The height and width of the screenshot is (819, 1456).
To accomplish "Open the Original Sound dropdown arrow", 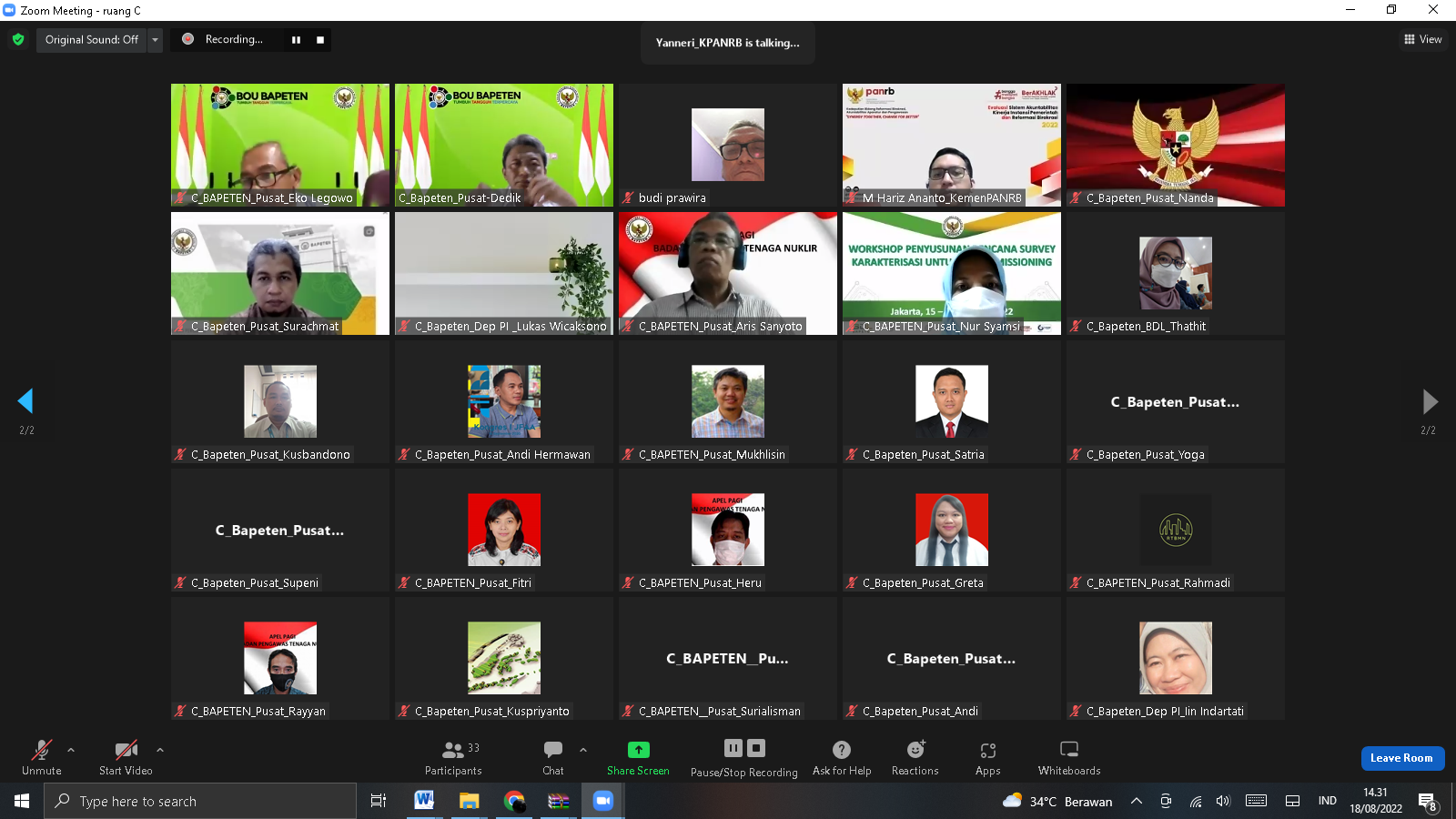I will [155, 40].
